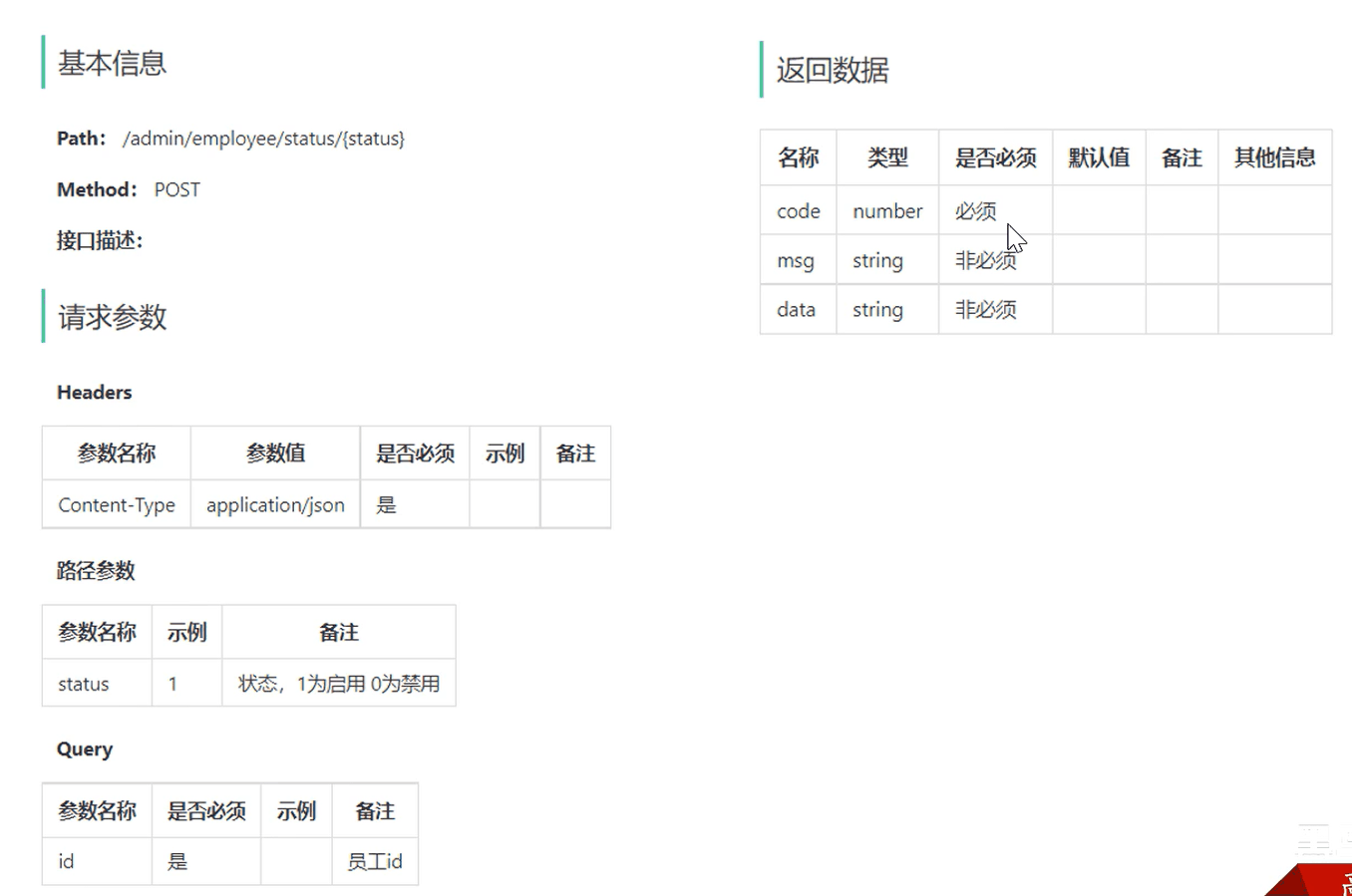Click 备注 header in path parameters table
1352x896 pixels.
tap(339, 632)
